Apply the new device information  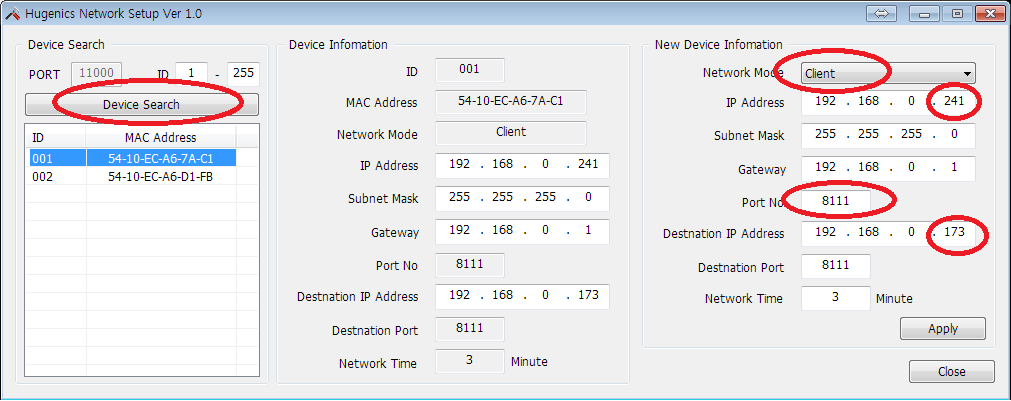click(x=943, y=328)
